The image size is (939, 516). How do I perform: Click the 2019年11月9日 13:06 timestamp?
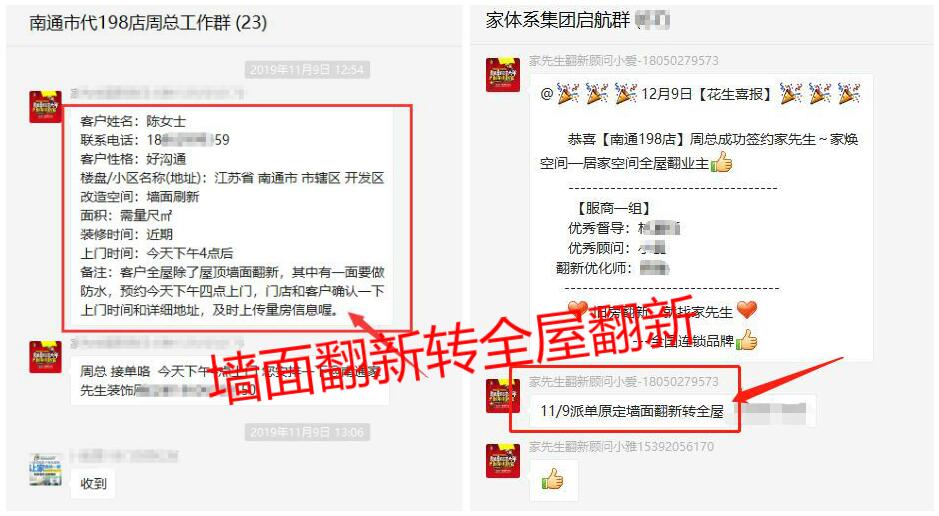pyautogui.click(x=307, y=432)
